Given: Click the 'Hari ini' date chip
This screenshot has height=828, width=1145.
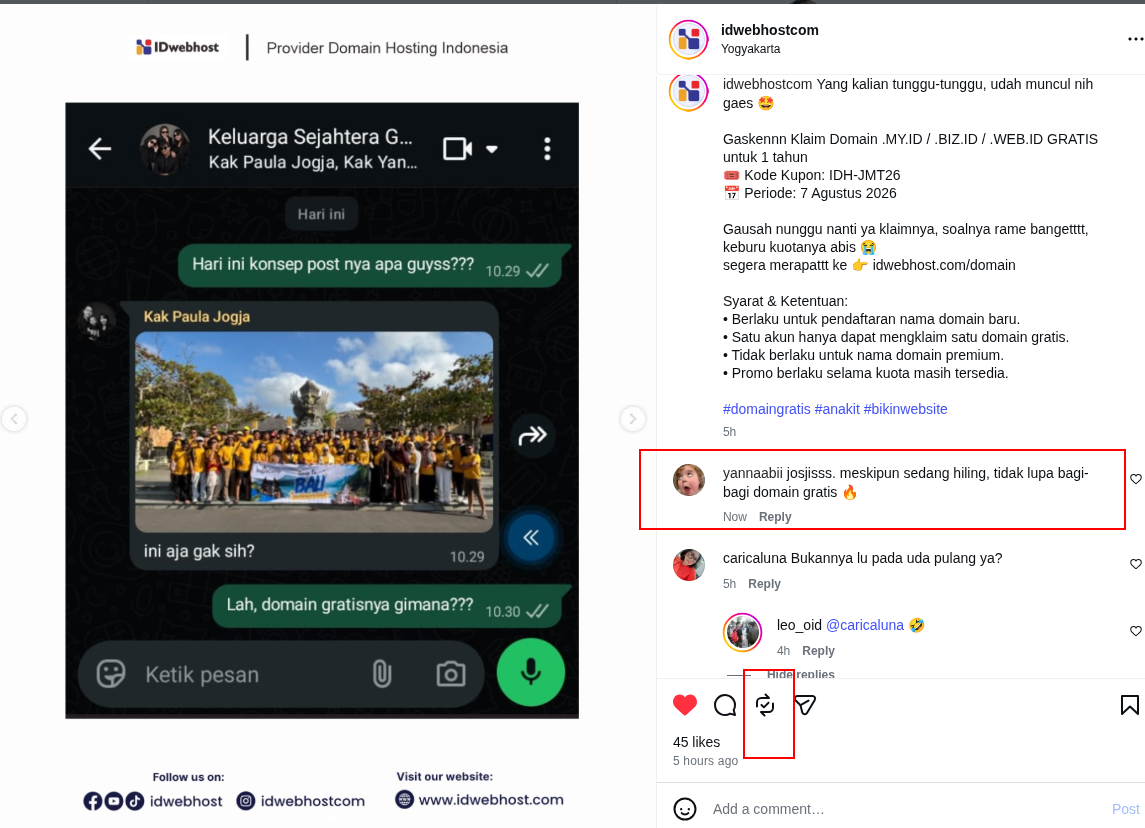Looking at the screenshot, I should pos(321,214).
